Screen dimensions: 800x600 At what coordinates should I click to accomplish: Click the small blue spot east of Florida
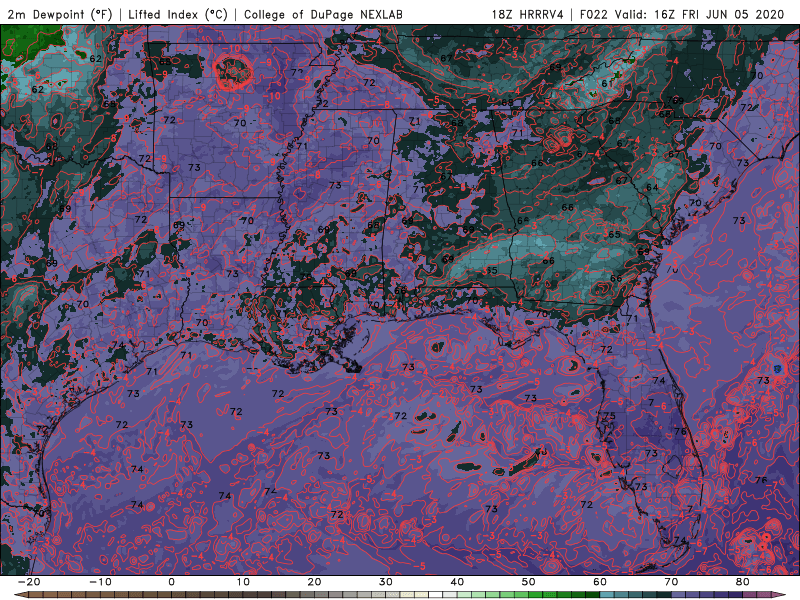(x=777, y=368)
